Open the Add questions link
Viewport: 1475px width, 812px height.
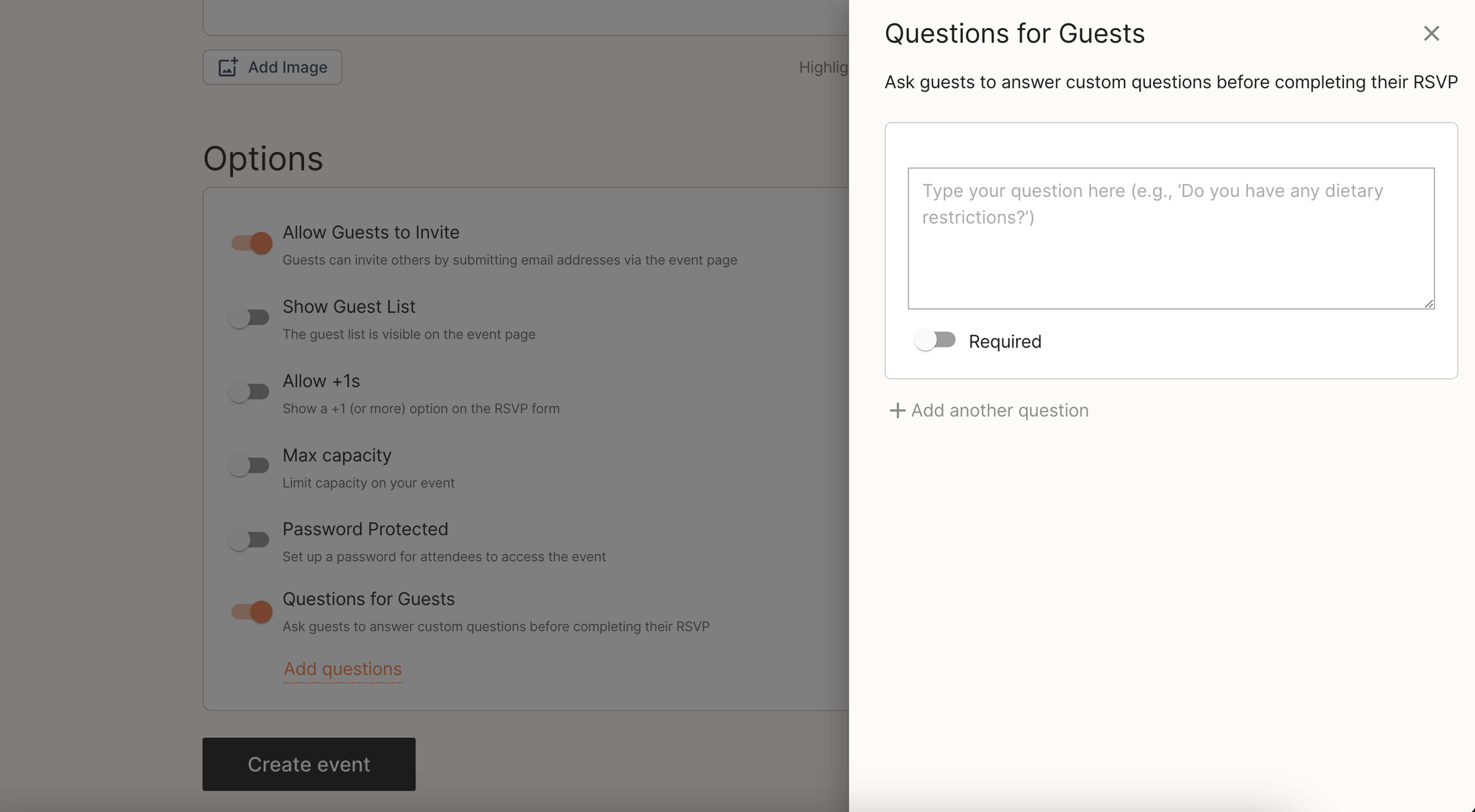pyautogui.click(x=342, y=669)
